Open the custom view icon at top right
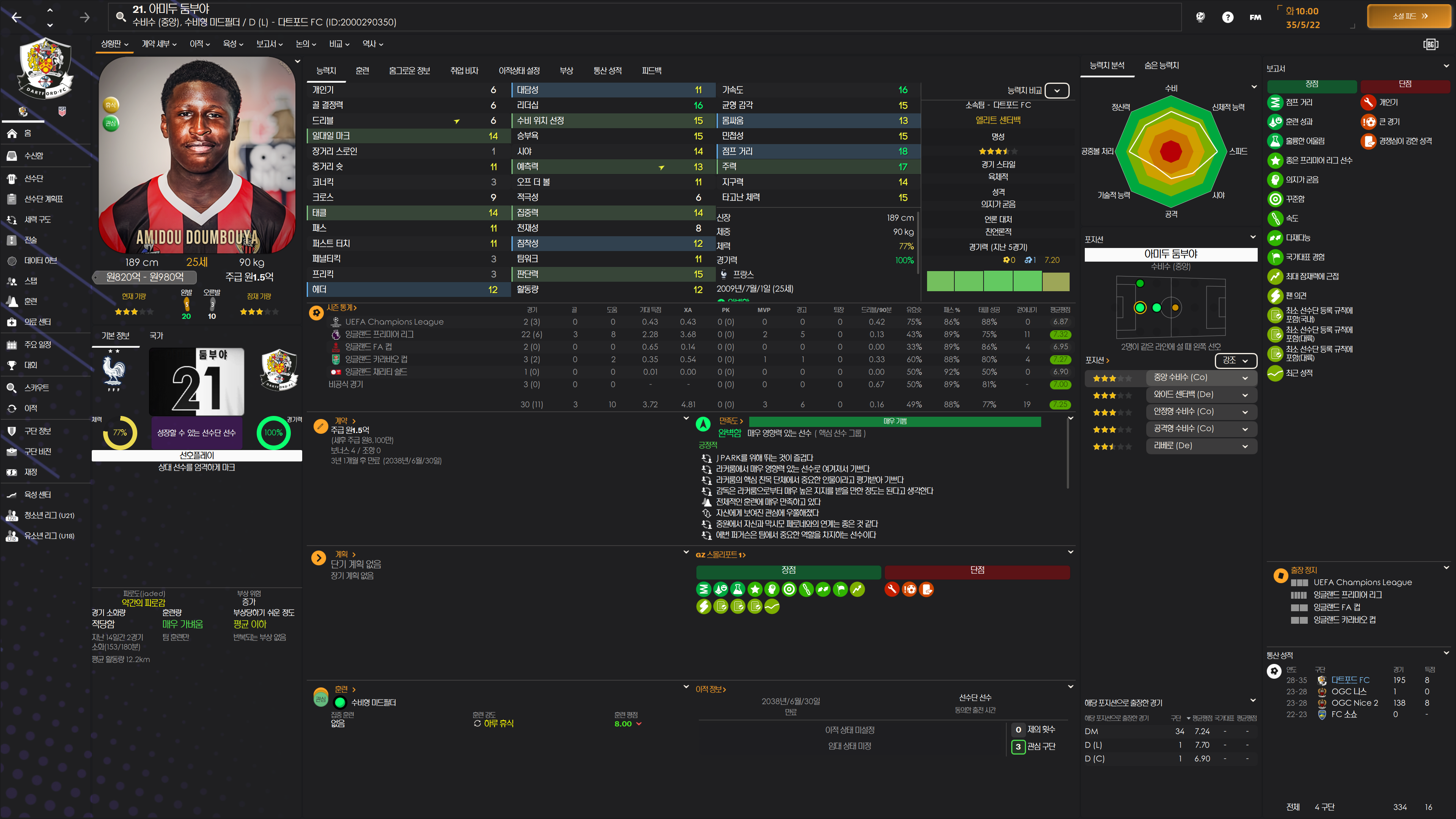 point(1431,44)
